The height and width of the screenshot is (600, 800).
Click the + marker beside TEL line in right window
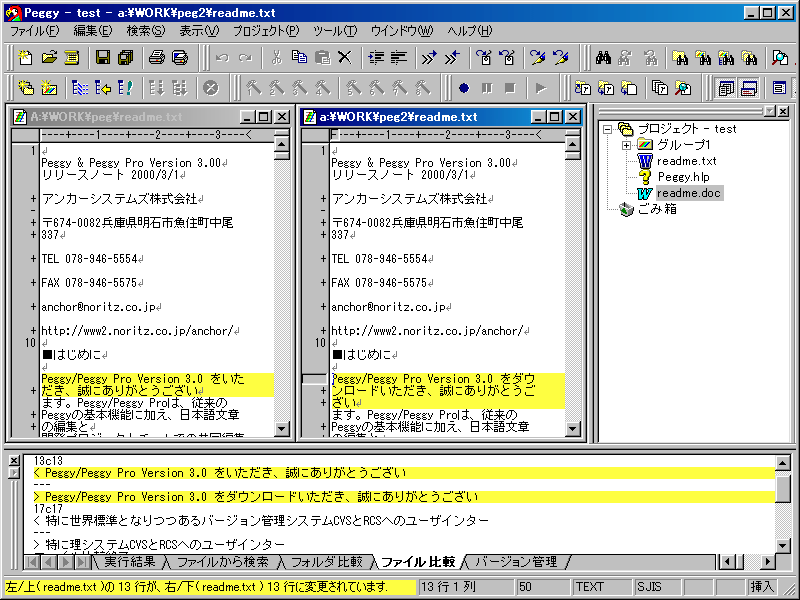(323, 259)
